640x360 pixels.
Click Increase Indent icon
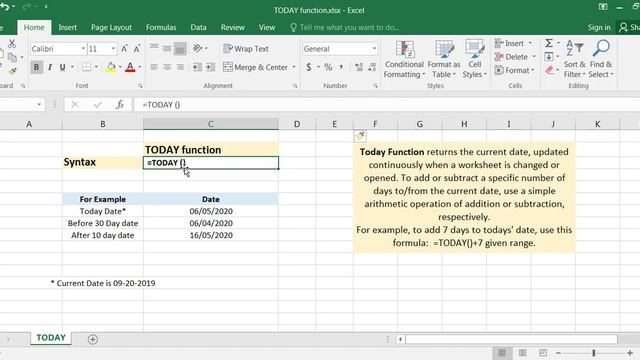tap(210, 67)
